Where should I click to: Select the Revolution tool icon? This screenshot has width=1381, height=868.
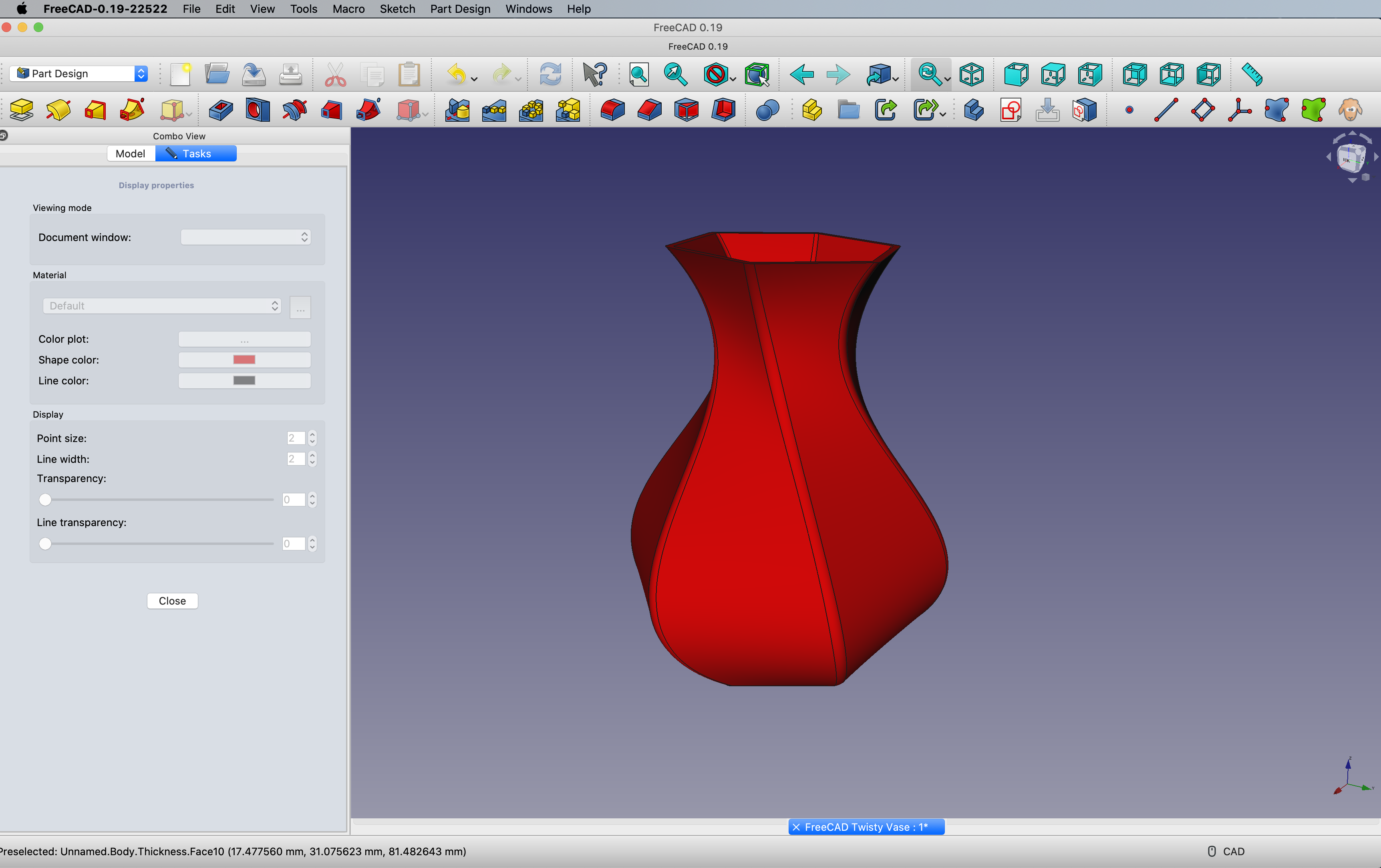point(58,110)
